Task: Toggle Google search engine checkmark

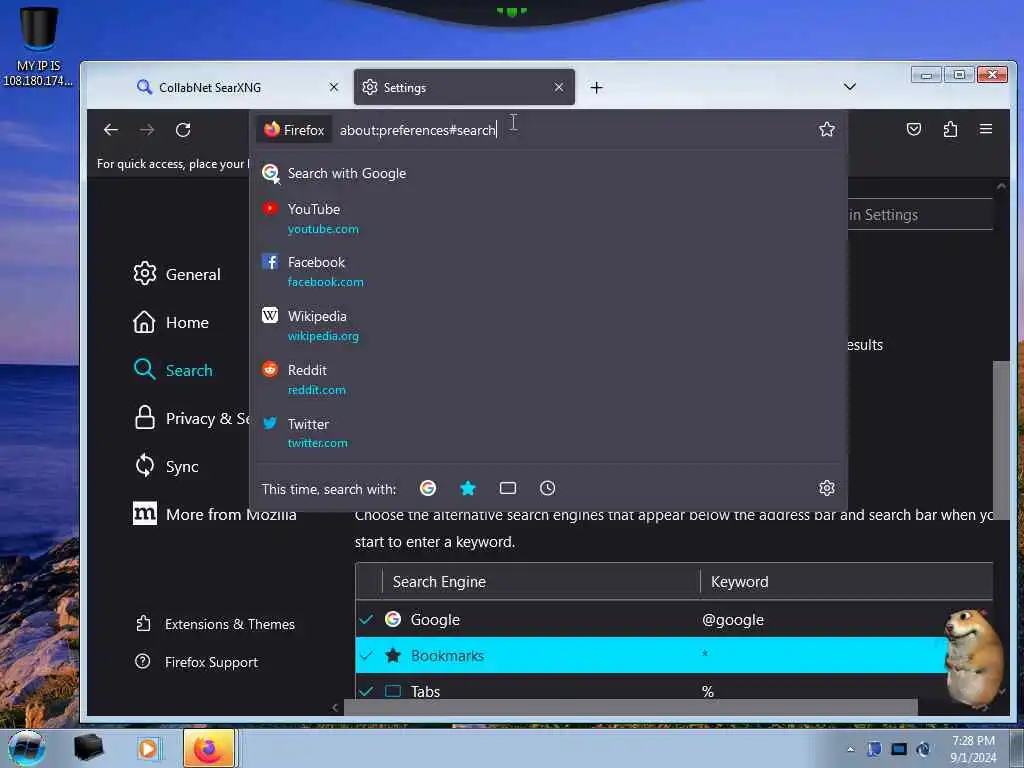Action: 366,619
